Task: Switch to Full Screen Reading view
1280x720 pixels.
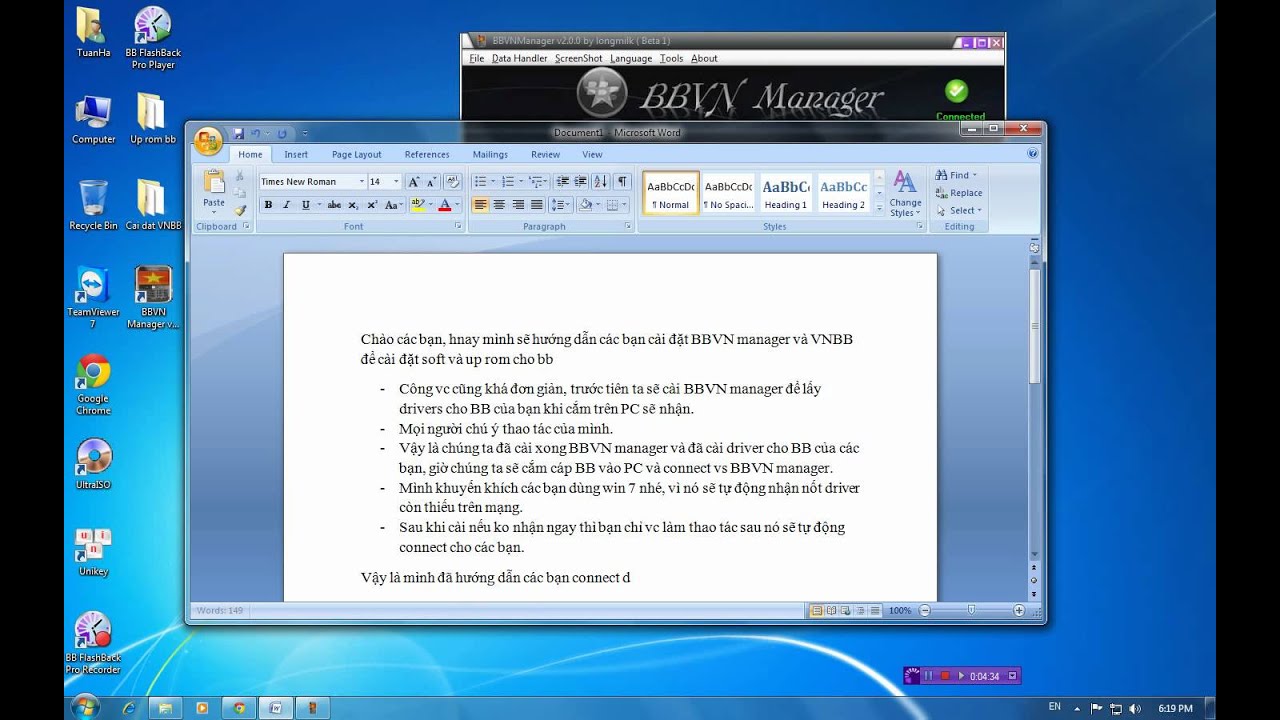Action: pos(831,610)
